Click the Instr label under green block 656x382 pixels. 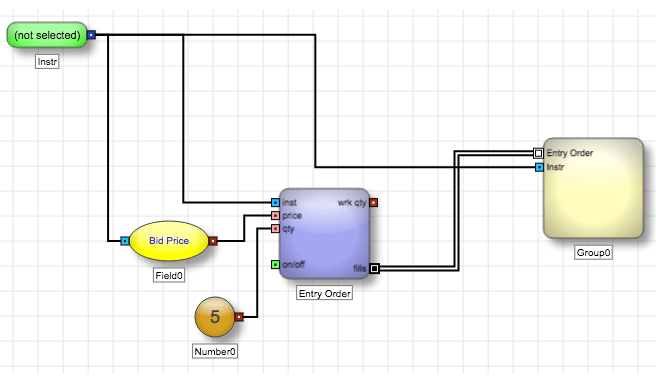(x=47, y=62)
